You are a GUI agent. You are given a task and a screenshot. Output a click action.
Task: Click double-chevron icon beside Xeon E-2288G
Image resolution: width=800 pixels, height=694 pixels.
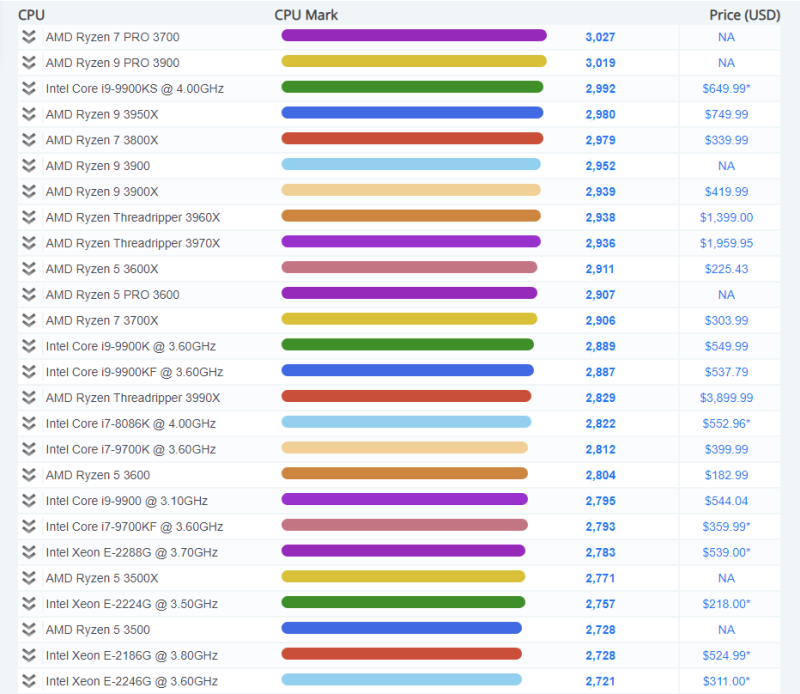click(x=29, y=552)
